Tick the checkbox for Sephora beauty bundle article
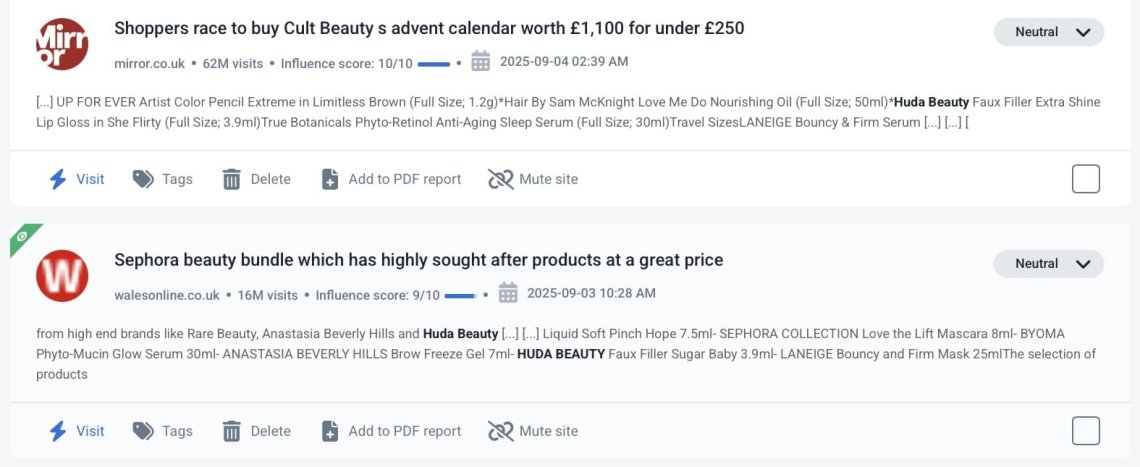Screen dimensions: 1140x467 coord(1085,431)
